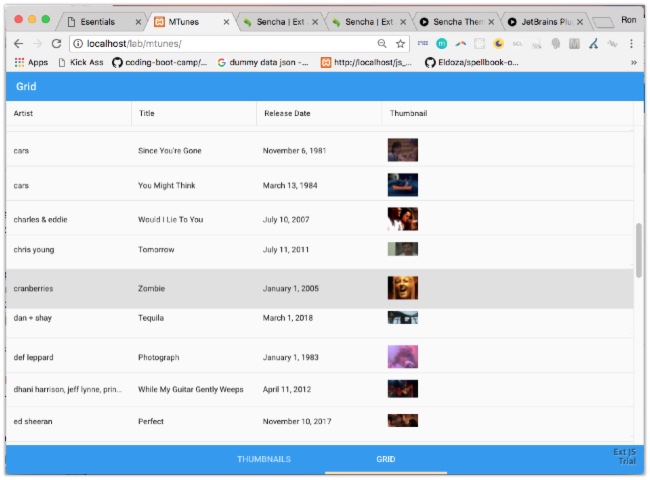Select the GRID tab at the bottom

[x=386, y=460]
